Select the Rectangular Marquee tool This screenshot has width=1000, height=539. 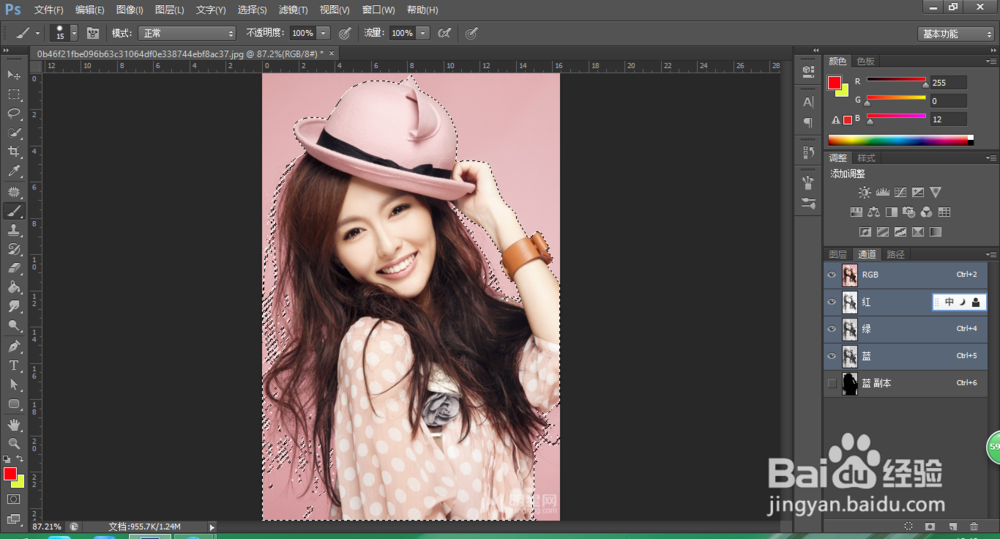click(13, 94)
